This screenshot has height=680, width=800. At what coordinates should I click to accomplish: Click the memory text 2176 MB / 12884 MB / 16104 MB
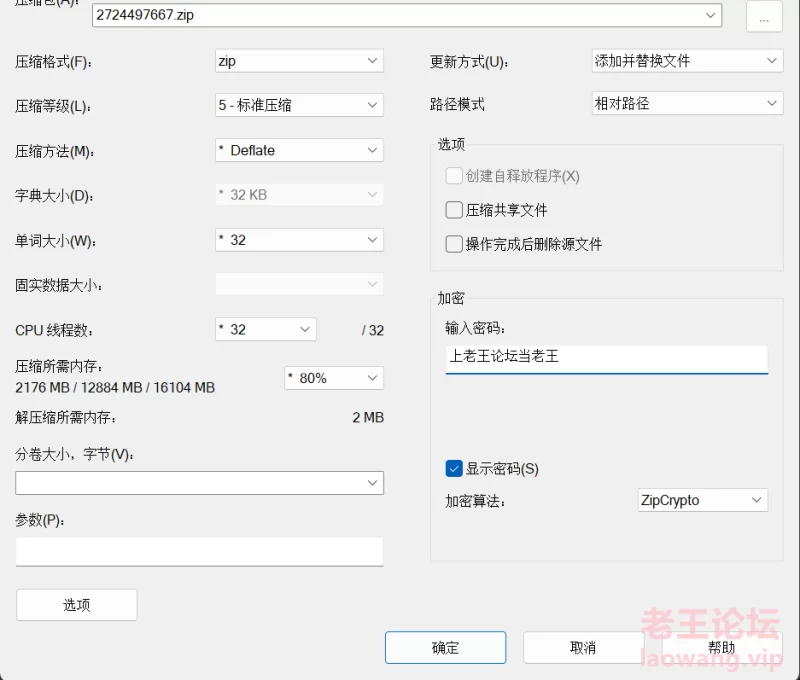[x=115, y=388]
